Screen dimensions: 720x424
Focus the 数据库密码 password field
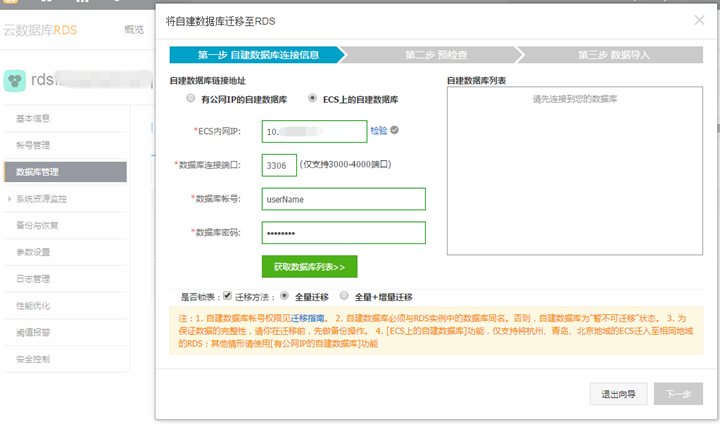[x=343, y=233]
